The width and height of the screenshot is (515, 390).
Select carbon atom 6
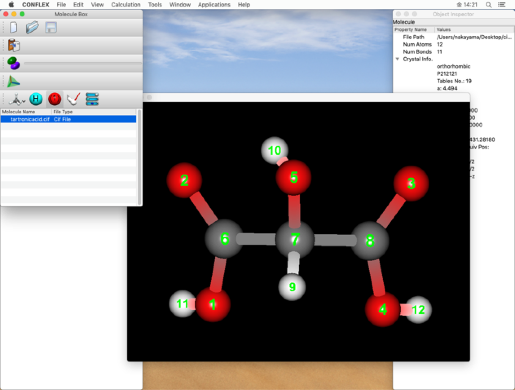click(x=224, y=239)
